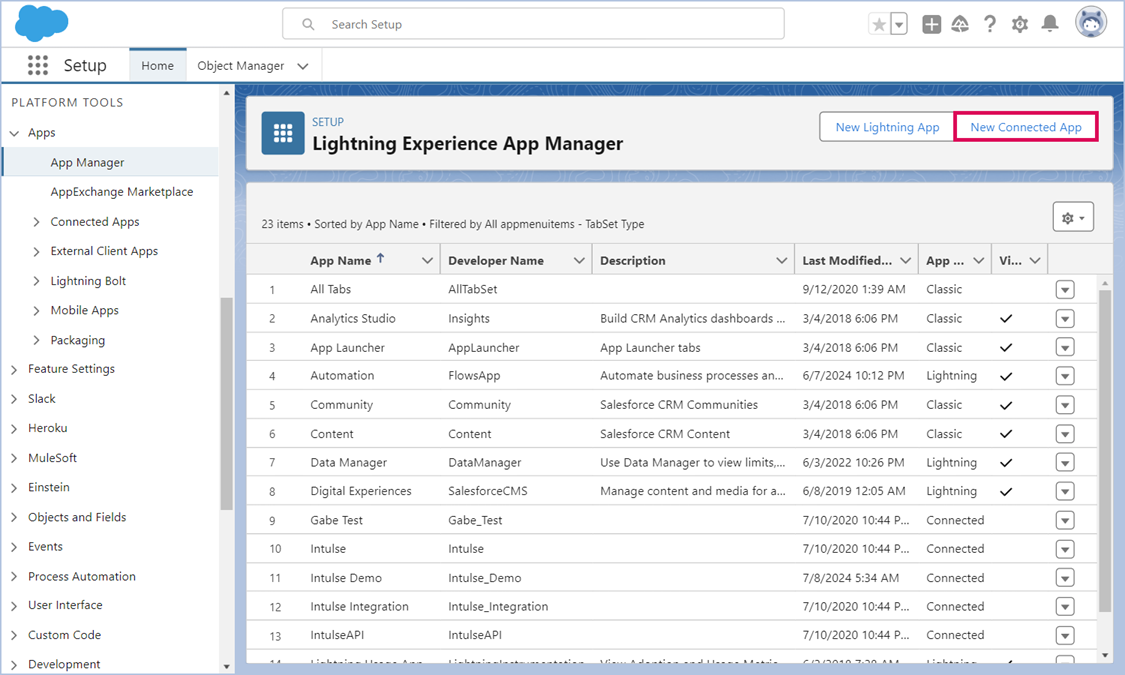1125x675 pixels.
Task: Open Developer Name column menu chevron
Action: [x=579, y=260]
